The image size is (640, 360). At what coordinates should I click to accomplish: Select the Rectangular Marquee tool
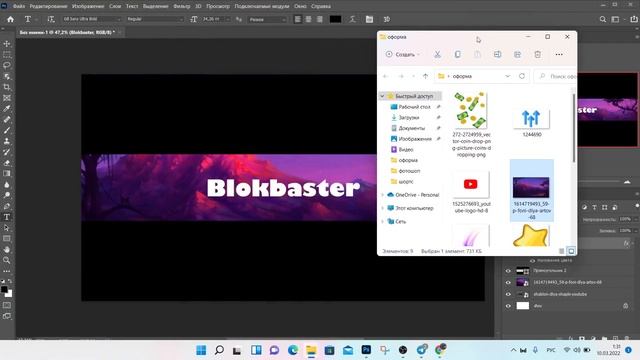coord(7,55)
